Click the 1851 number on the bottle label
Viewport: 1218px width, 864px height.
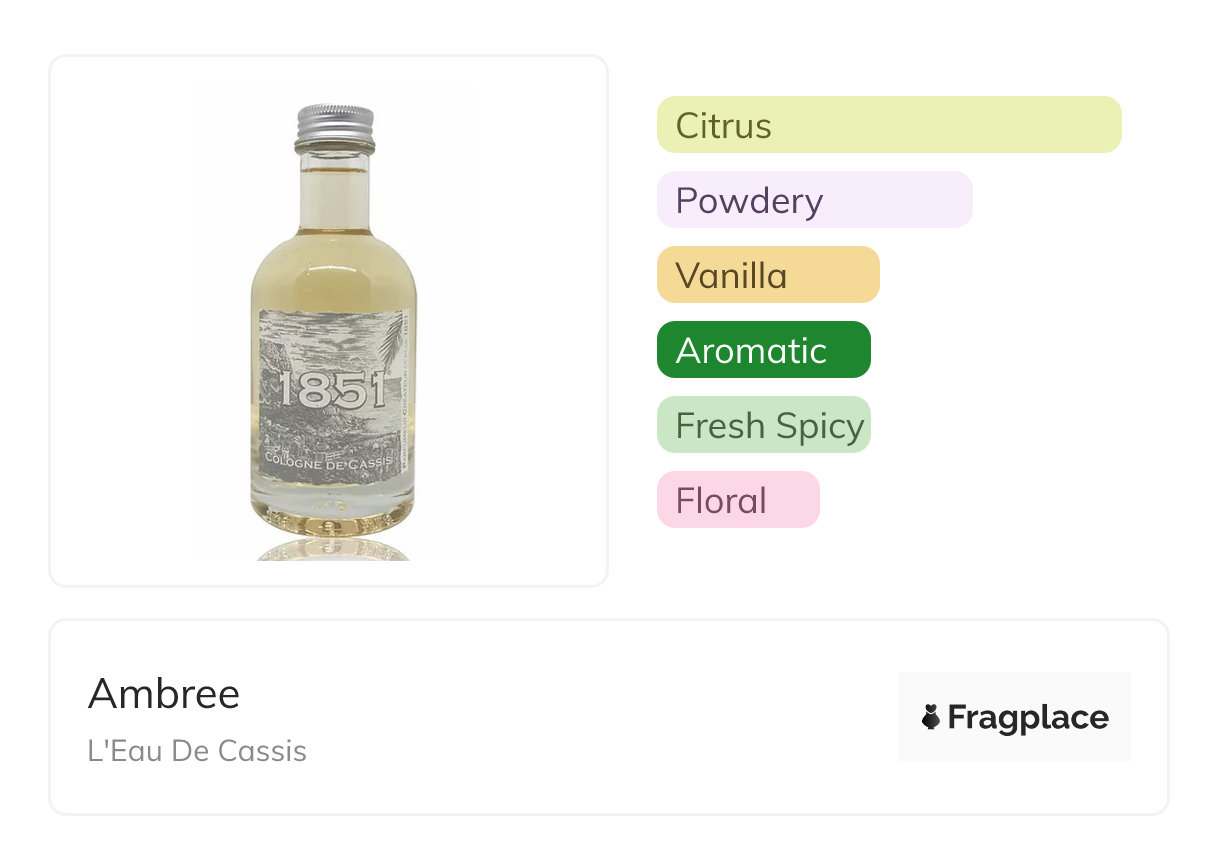pyautogui.click(x=332, y=390)
